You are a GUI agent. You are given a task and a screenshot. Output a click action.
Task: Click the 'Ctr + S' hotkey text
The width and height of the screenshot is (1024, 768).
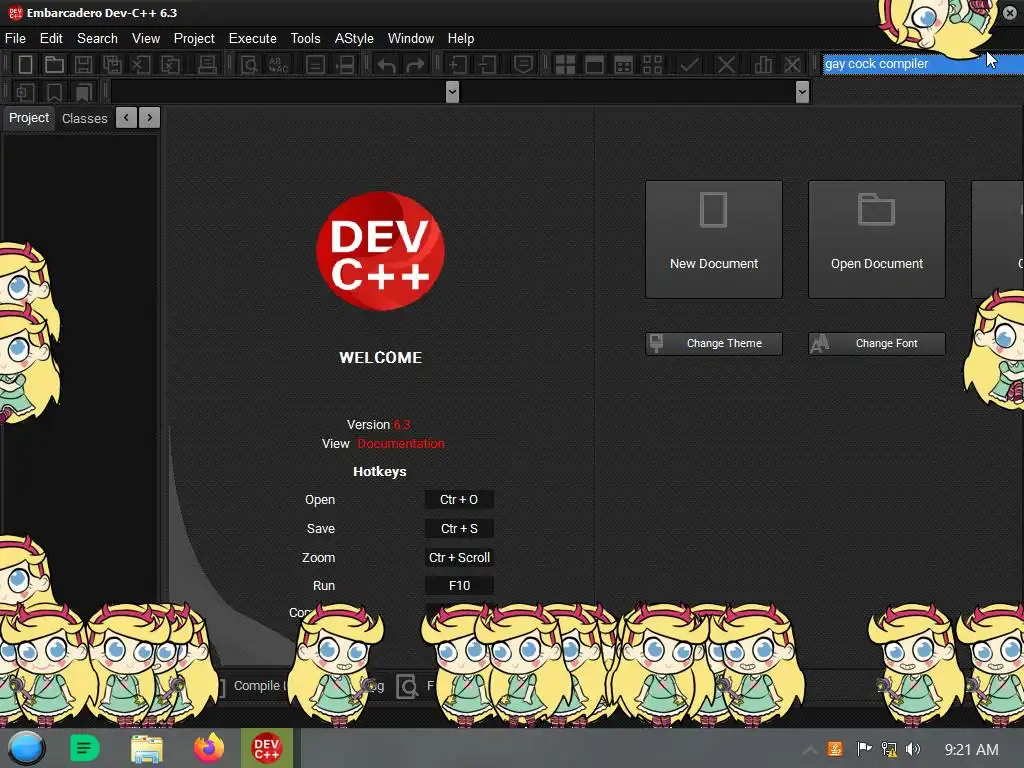click(459, 528)
